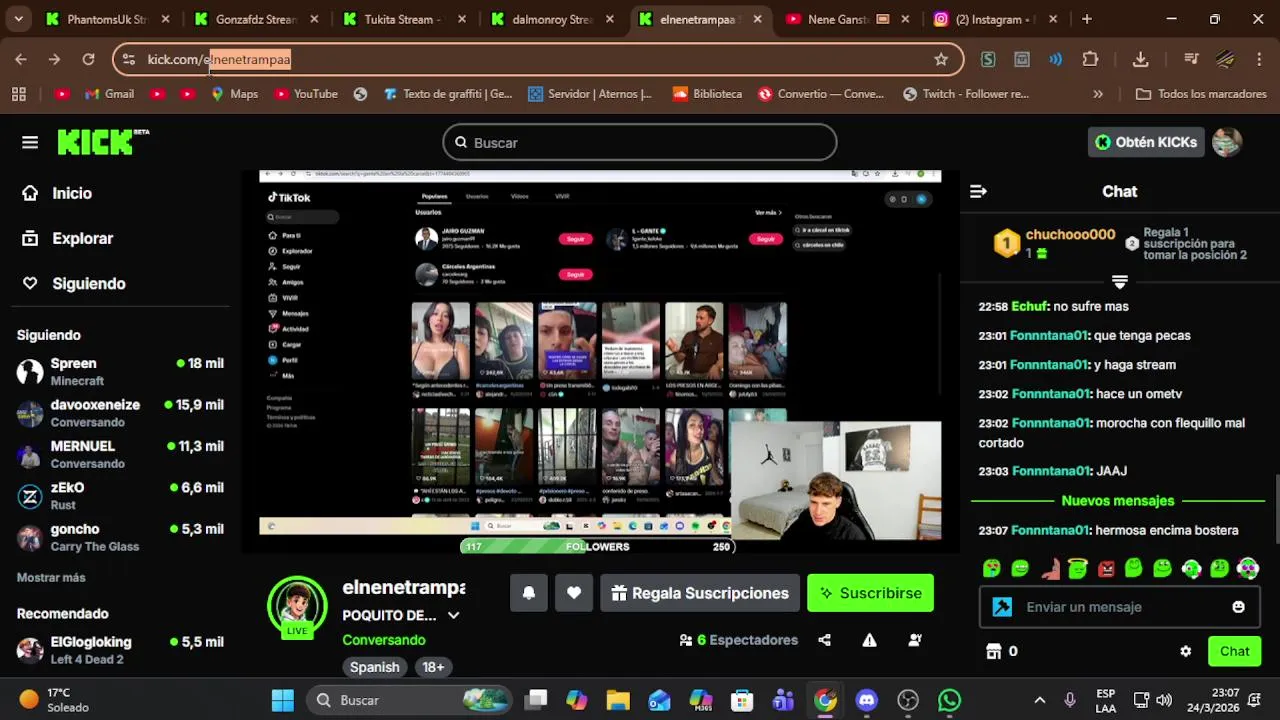Share the stream via share icon
Screen dimensions: 1280x720
tap(825, 640)
